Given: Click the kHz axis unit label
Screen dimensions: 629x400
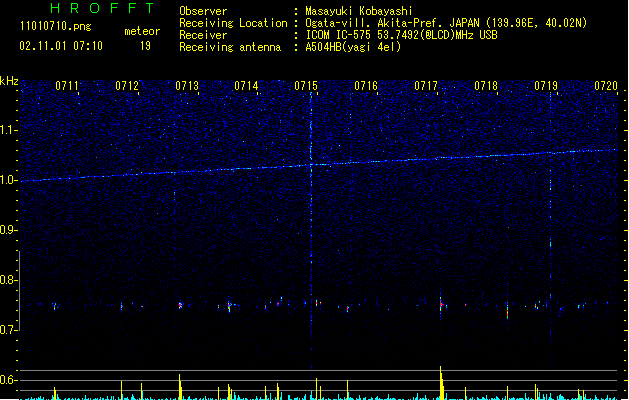Looking at the screenshot, I should coord(9,81).
